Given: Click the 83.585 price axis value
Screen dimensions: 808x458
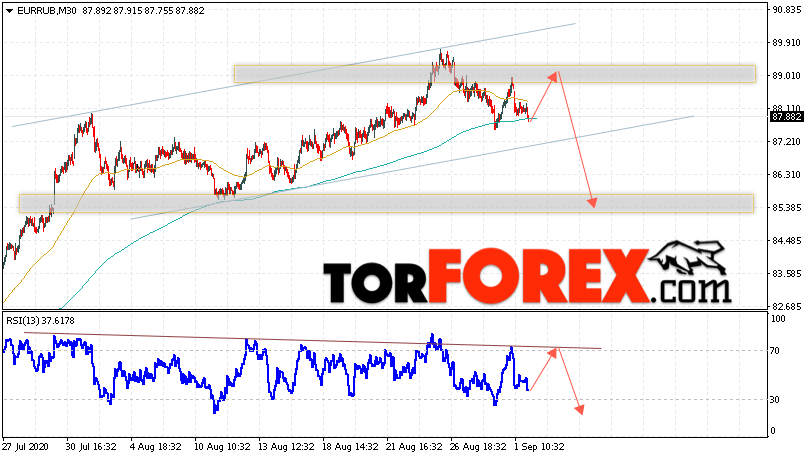Looking at the screenshot, I should [786, 274].
